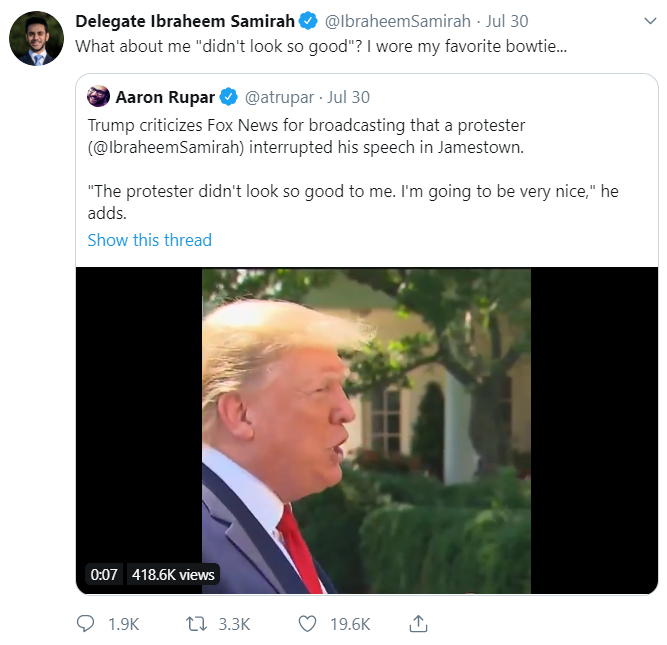Viewport: 667px width, 645px height.
Task: Click Ibraheem Samirah's verified badge
Action: click(308, 21)
